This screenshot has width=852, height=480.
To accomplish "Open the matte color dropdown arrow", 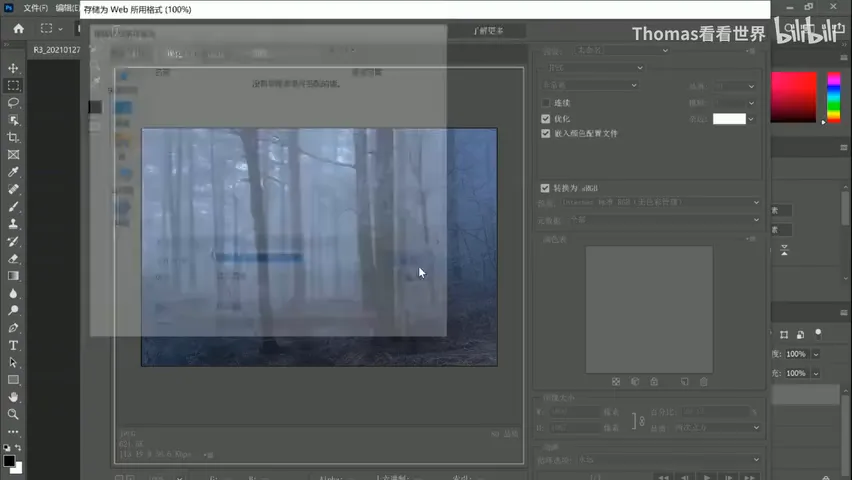I will (x=751, y=119).
